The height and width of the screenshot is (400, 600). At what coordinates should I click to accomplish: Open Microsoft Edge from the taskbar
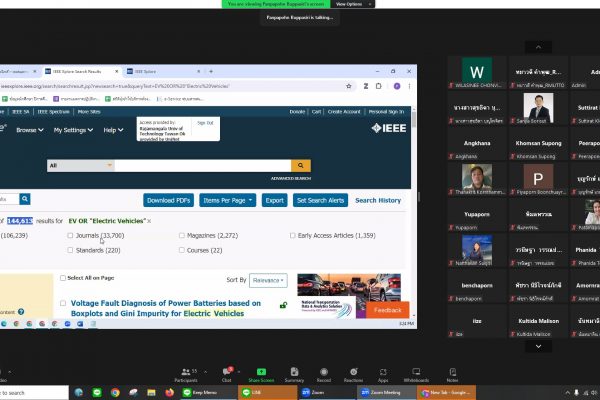(79, 392)
